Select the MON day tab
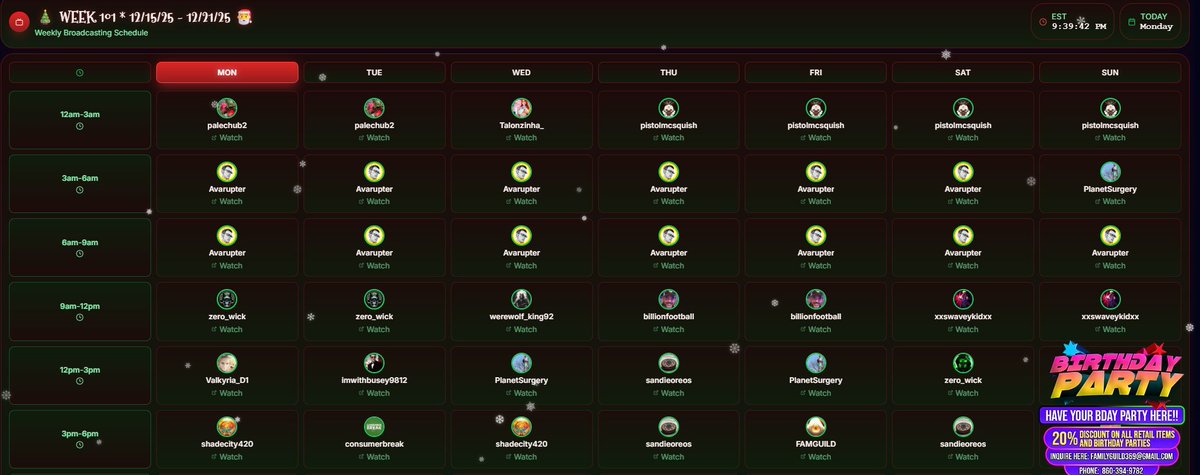1200x475 pixels. (x=227, y=73)
